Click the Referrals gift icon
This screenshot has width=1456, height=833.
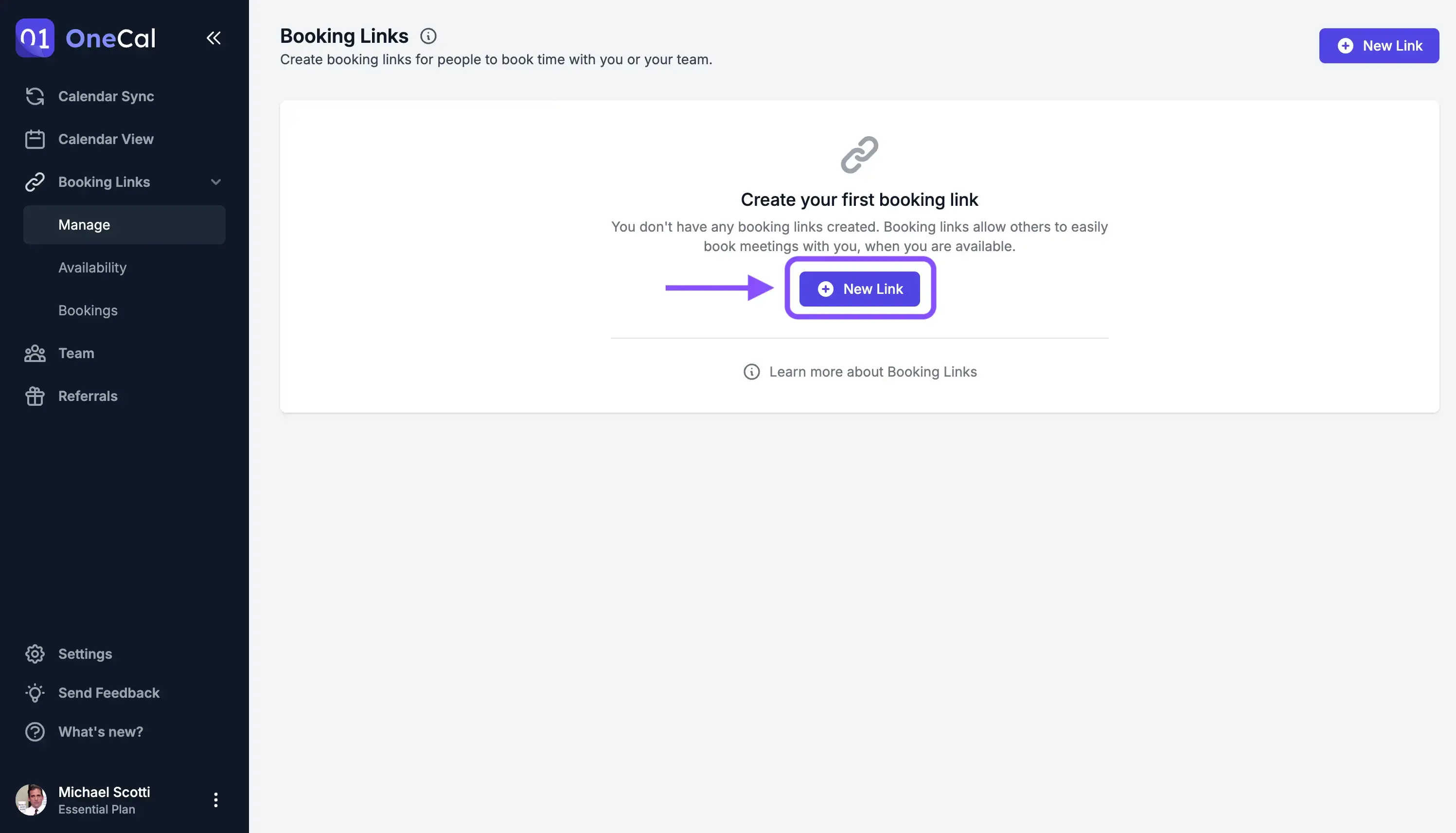(35, 396)
